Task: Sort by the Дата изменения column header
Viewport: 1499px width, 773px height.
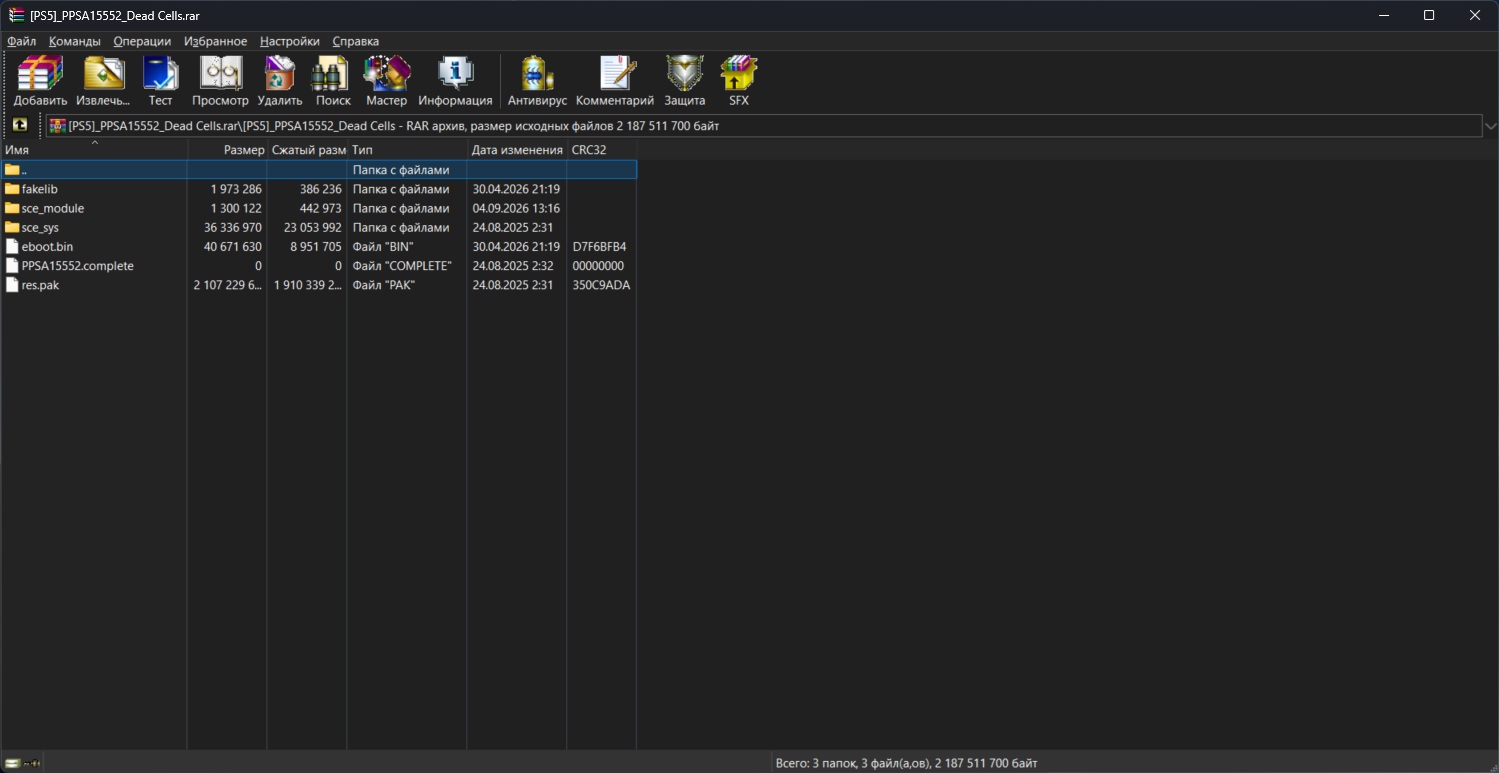Action: pyautogui.click(x=517, y=150)
